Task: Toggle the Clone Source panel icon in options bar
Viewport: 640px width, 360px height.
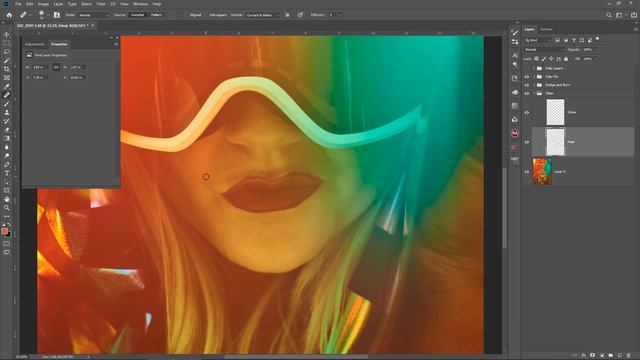Action: (x=57, y=15)
